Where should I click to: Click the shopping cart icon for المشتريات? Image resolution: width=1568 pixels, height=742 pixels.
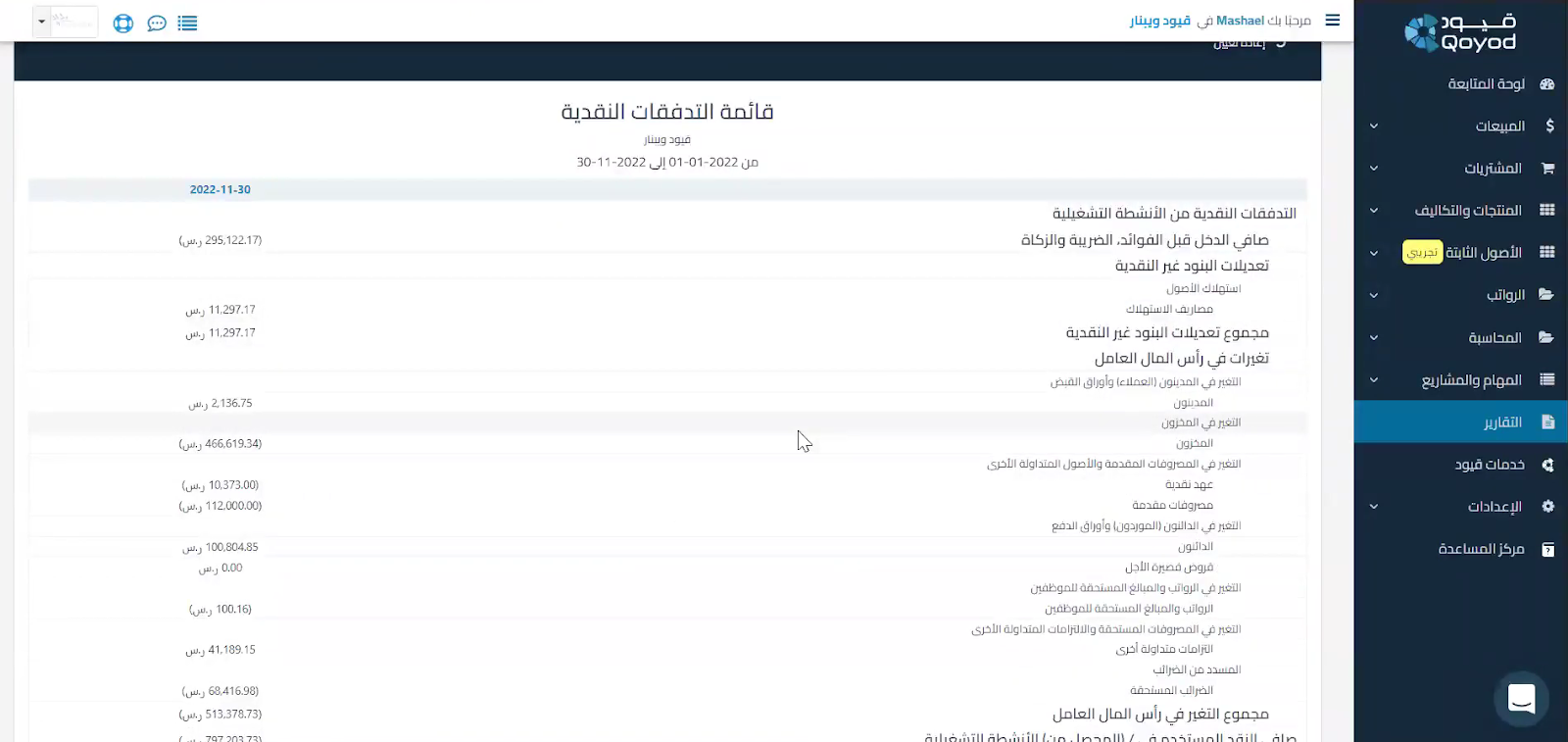(x=1547, y=169)
